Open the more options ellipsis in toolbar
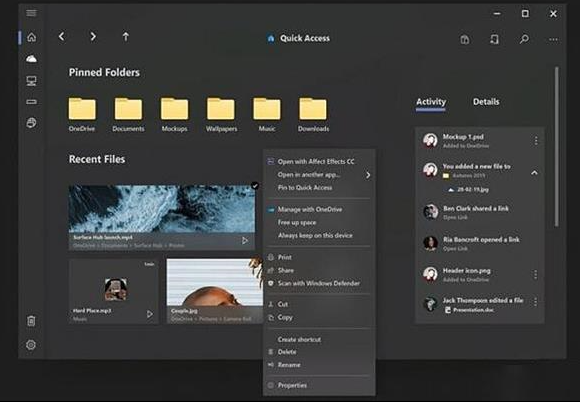The width and height of the screenshot is (580, 404). click(553, 39)
